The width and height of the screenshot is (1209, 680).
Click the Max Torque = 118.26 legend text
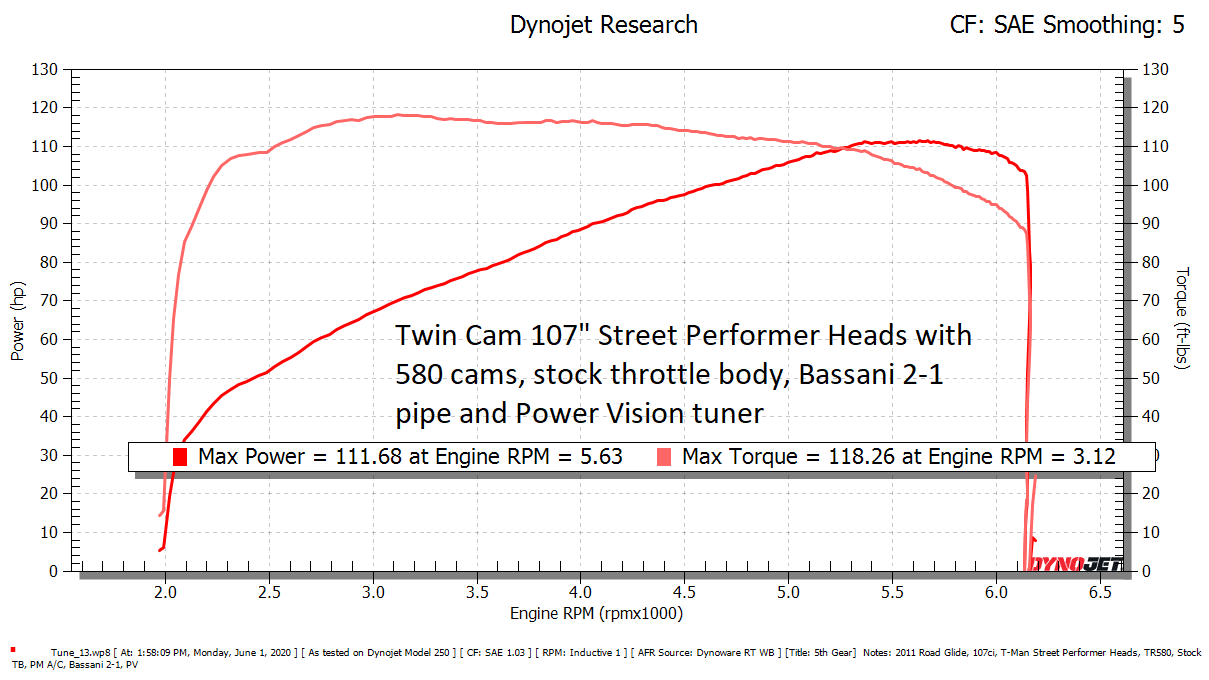(x=899, y=457)
